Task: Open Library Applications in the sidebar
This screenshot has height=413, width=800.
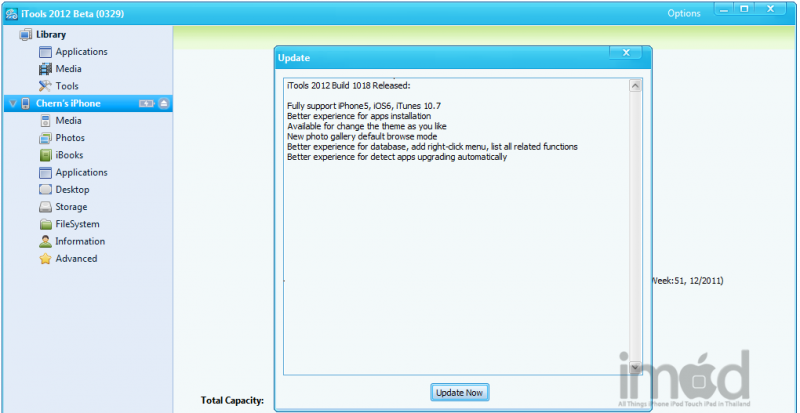Action: pyautogui.click(x=81, y=52)
